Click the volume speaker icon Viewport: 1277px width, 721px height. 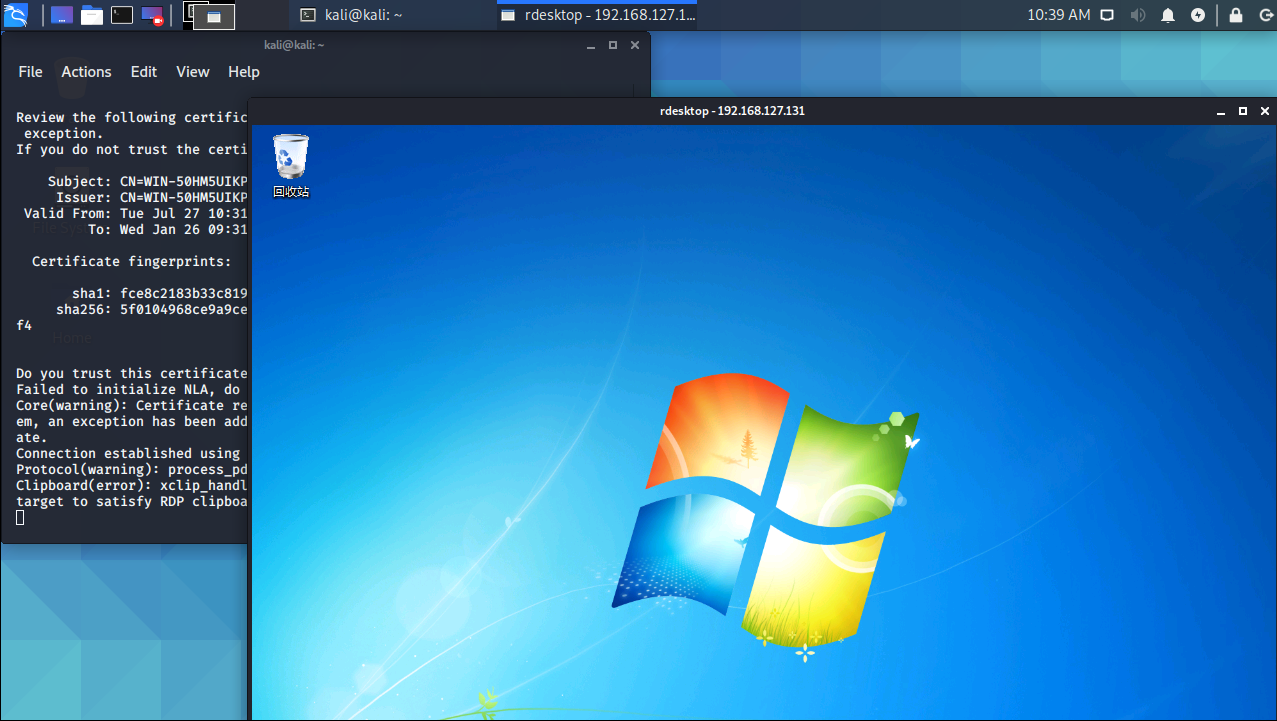[1137, 15]
